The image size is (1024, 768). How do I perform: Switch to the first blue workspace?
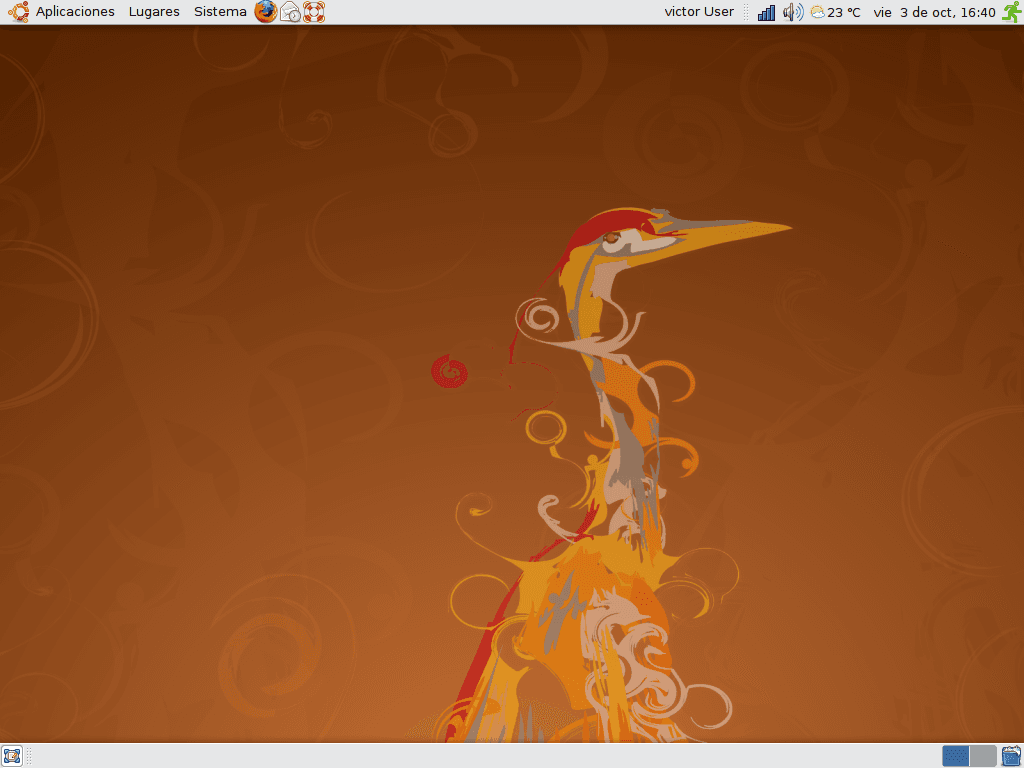(x=955, y=756)
